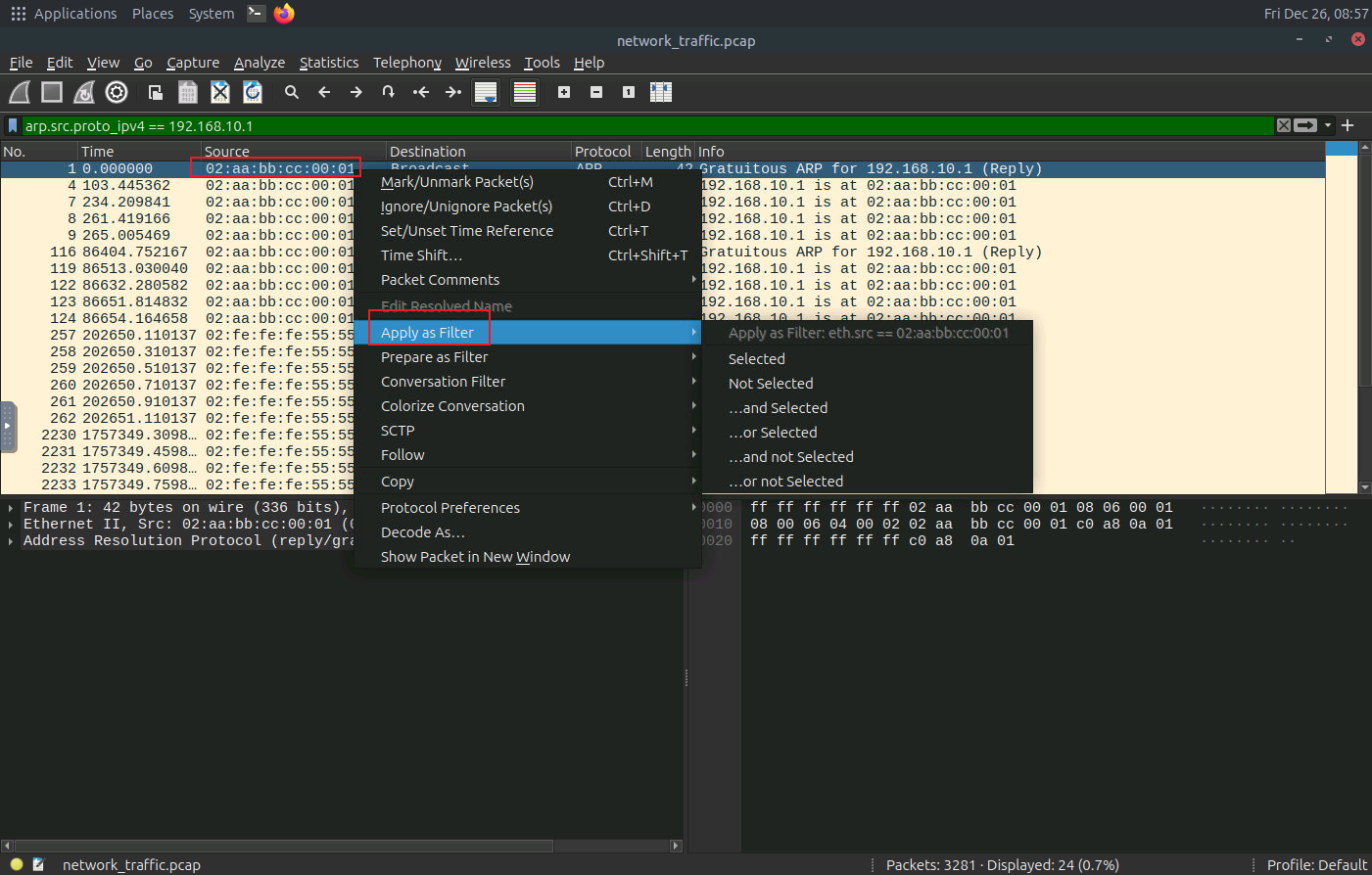Viewport: 1372px width, 875px height.
Task: Choose Show Packet in New Window
Action: (527, 557)
